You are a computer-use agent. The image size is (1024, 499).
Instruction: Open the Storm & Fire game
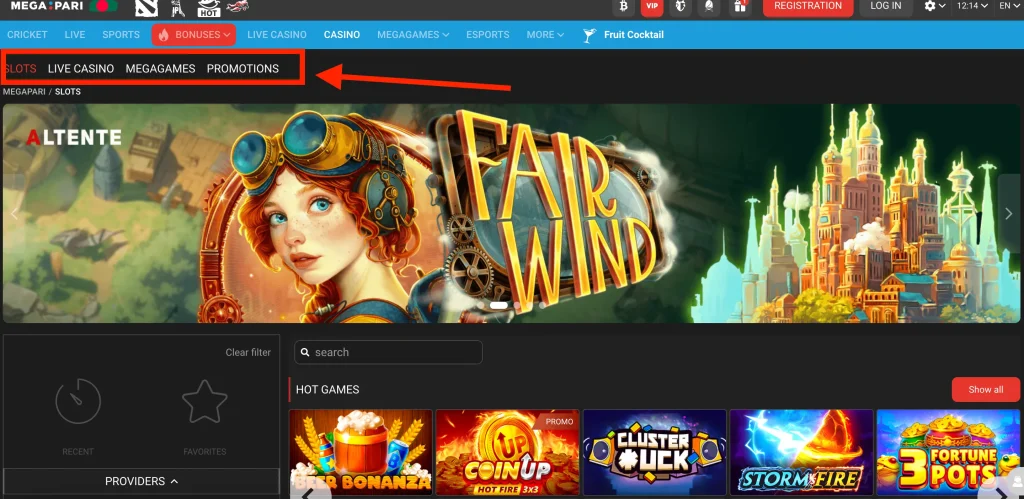801,453
